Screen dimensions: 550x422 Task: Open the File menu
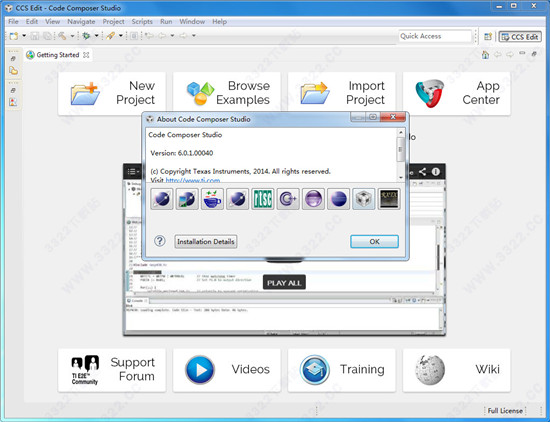pos(13,21)
